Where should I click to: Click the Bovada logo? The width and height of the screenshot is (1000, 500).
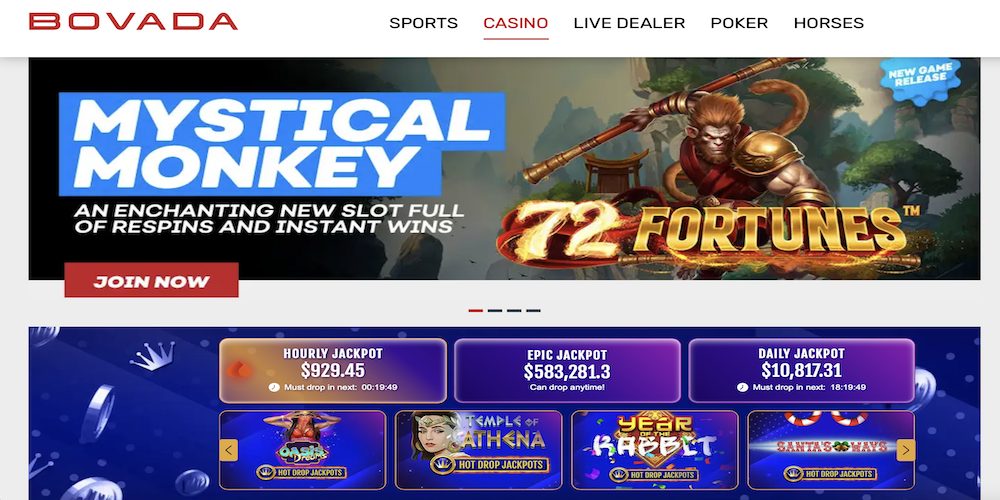pyautogui.click(x=133, y=22)
